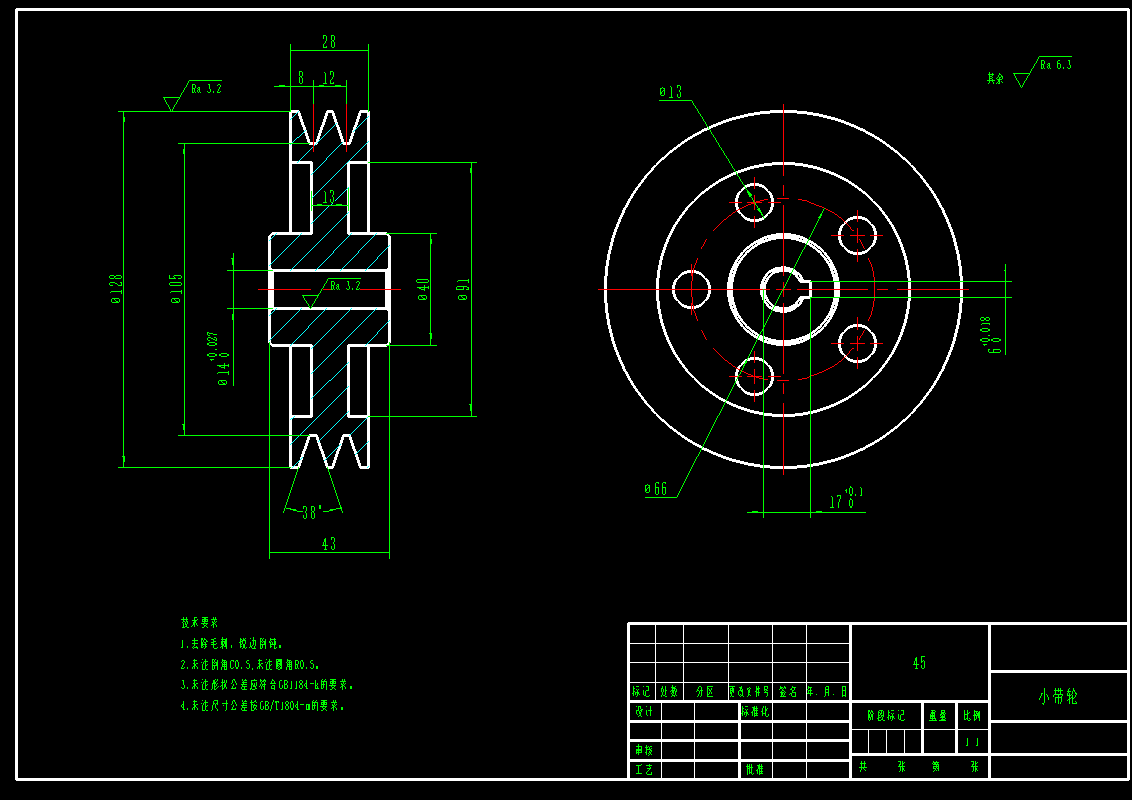Select the 38° groove angle dimension
This screenshot has height=800, width=1132.
pos(311,513)
